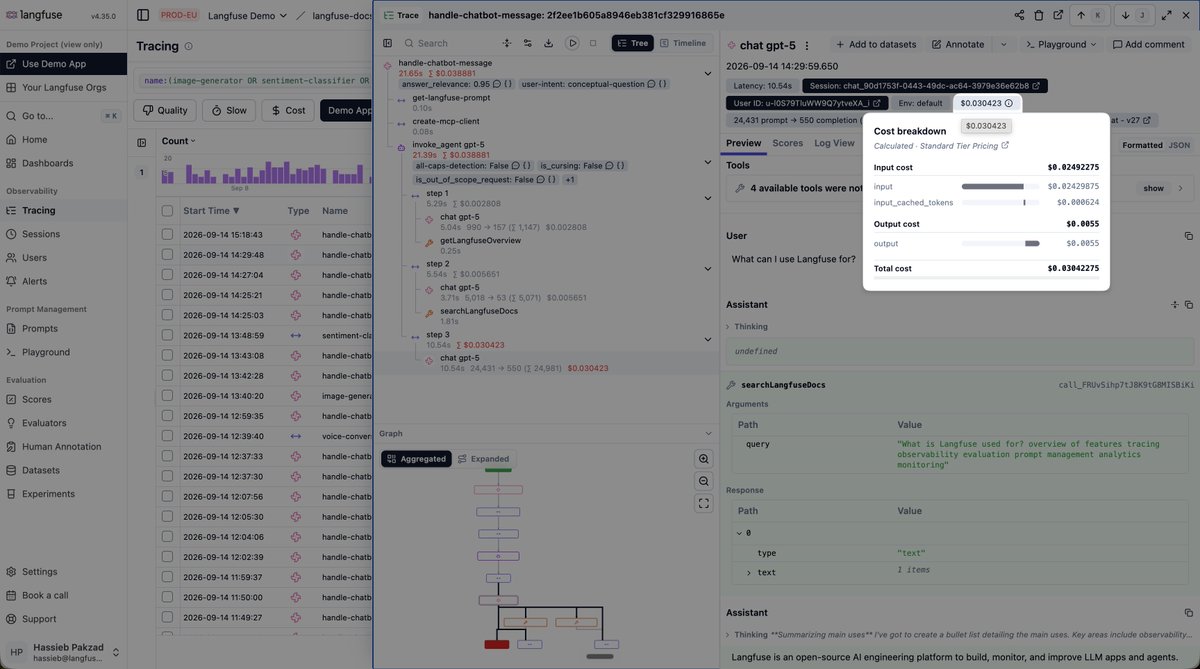The image size is (1200, 669).
Task: Open the Playground dropdown
Action: pos(1061,45)
